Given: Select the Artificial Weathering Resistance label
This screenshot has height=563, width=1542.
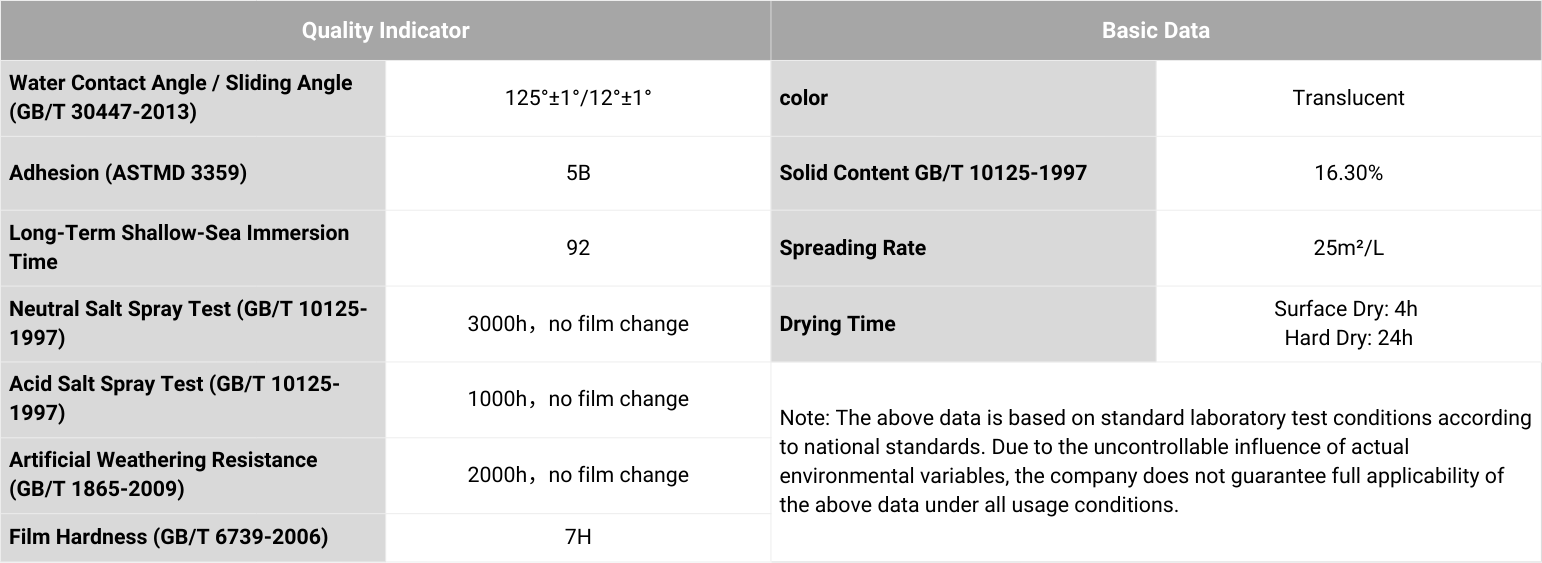Looking at the screenshot, I should (x=163, y=474).
